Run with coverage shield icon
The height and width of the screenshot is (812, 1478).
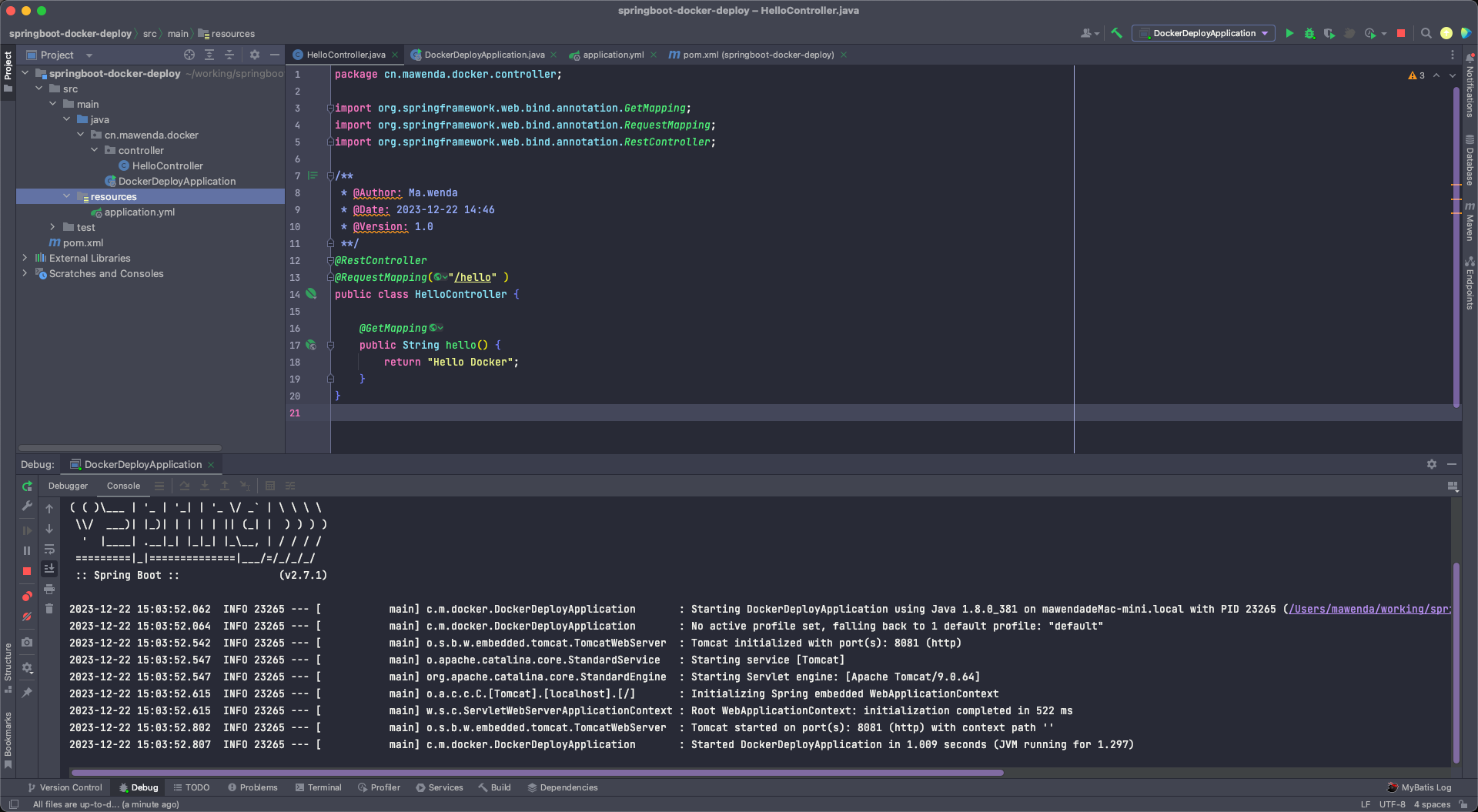[x=1329, y=33]
